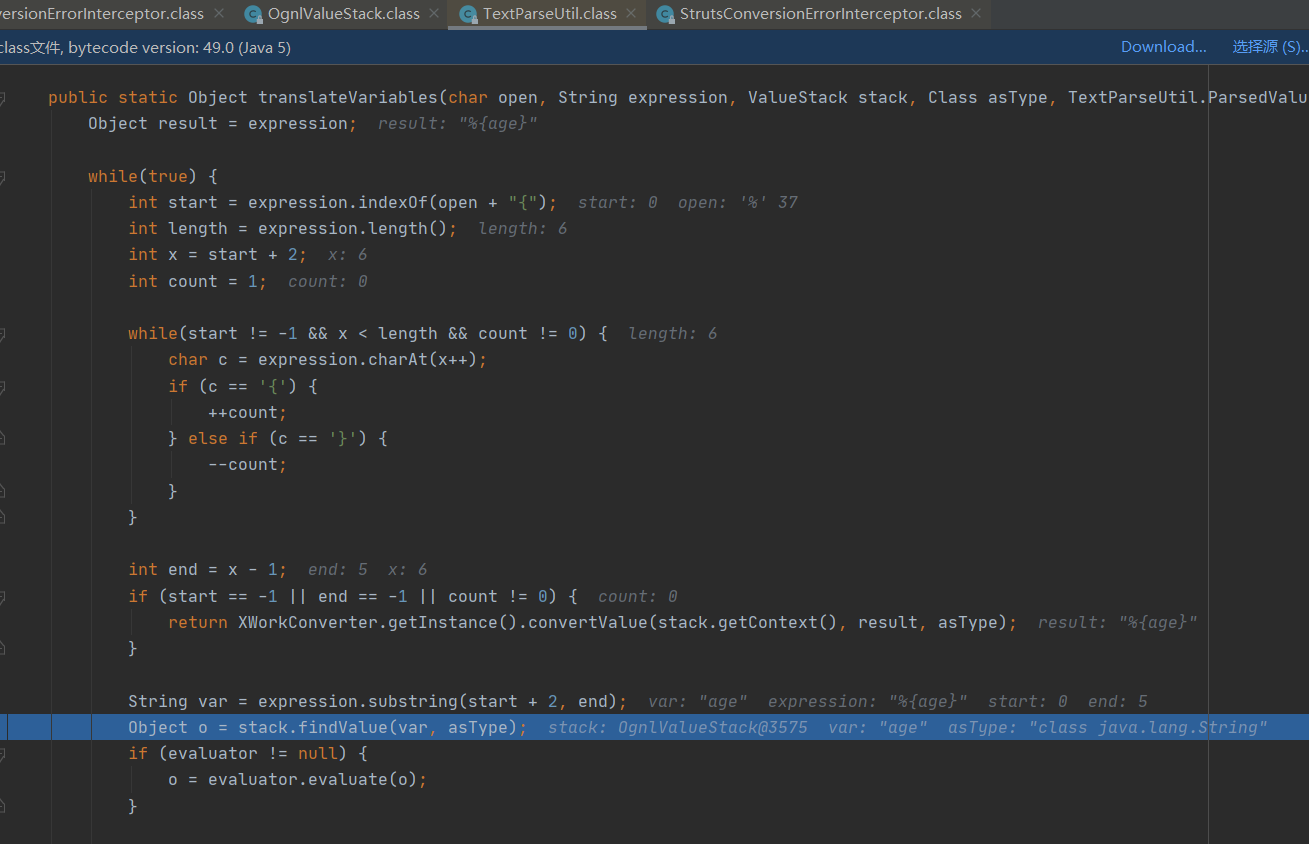Click length: 6 hint after expression.length()
This screenshot has height=844, width=1309.
tap(523, 228)
